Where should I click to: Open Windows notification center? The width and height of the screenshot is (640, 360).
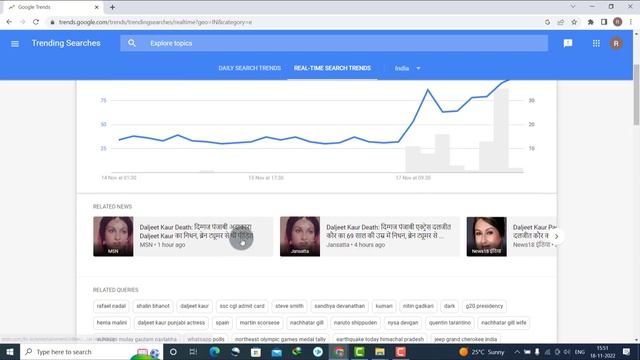(627, 352)
